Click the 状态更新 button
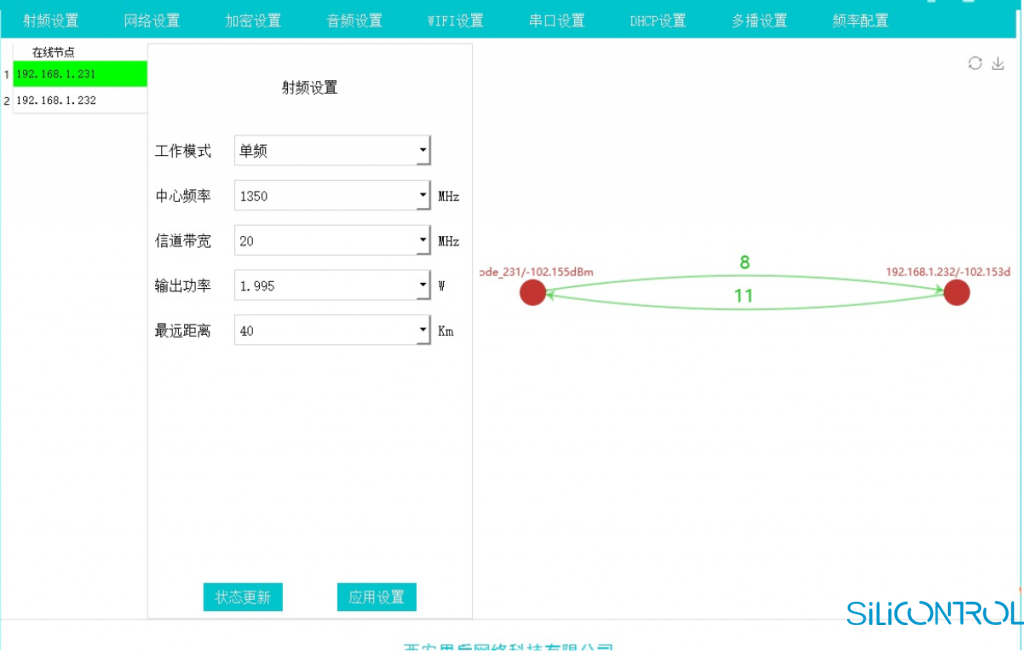1024x657 pixels. click(x=243, y=597)
